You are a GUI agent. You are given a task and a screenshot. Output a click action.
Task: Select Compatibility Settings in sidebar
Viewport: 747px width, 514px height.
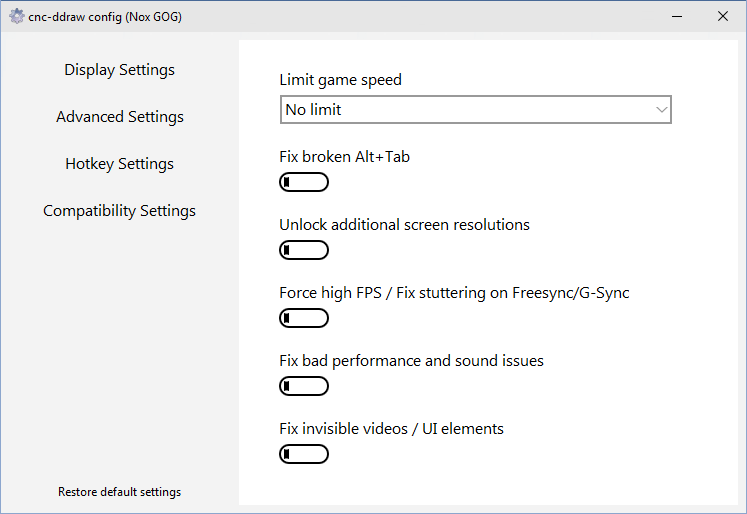(x=120, y=211)
